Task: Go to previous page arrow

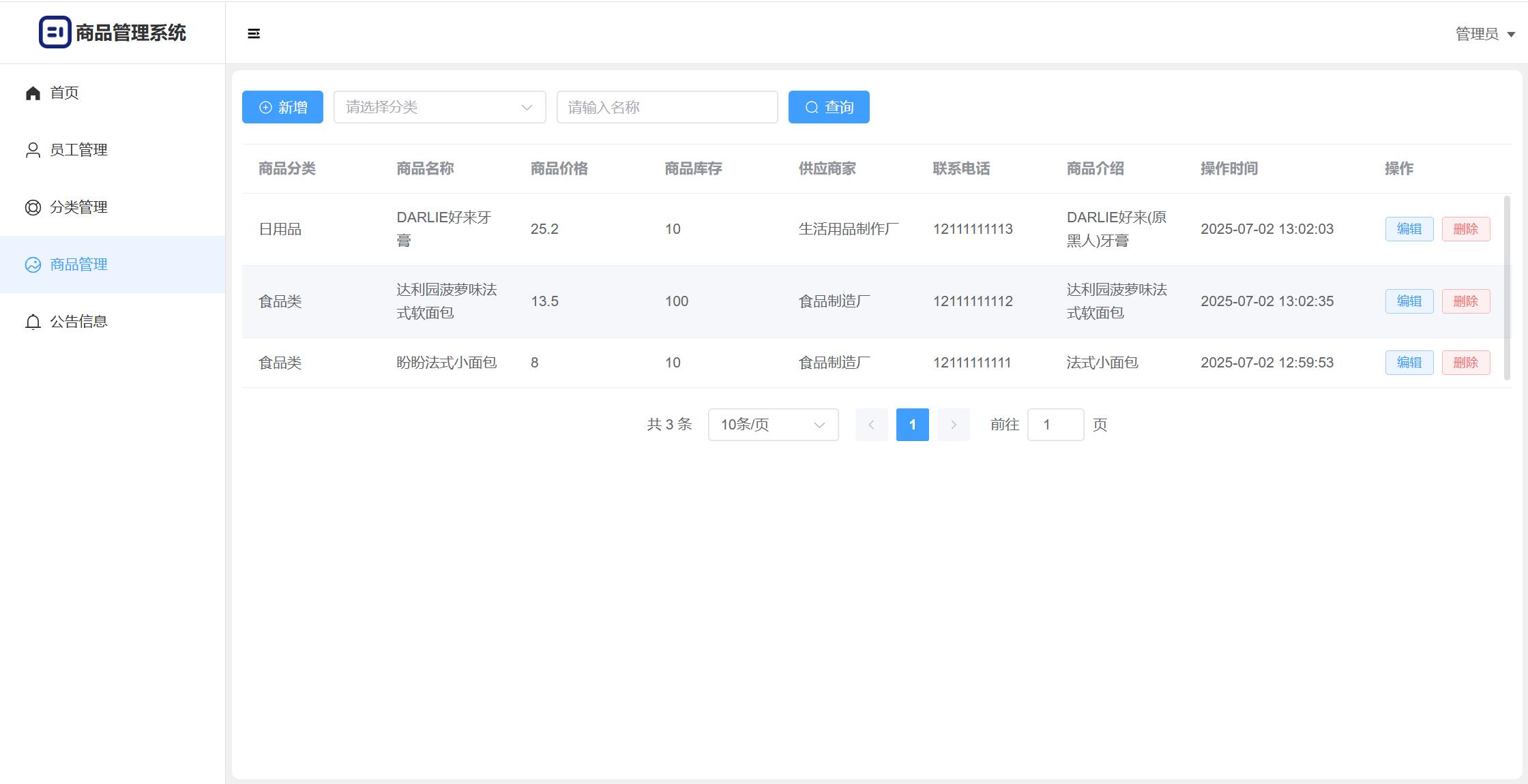Action: point(871,425)
